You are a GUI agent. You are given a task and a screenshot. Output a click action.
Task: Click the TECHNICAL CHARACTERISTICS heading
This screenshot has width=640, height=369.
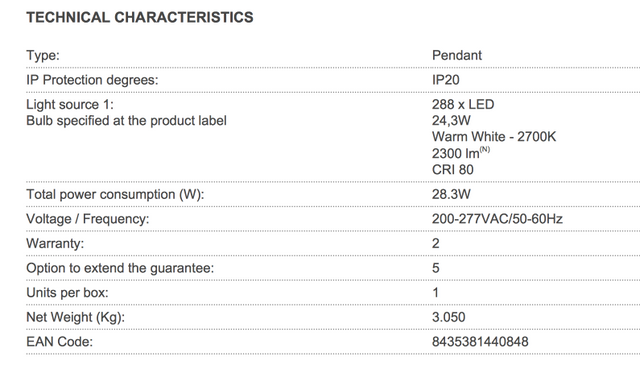coord(140,18)
